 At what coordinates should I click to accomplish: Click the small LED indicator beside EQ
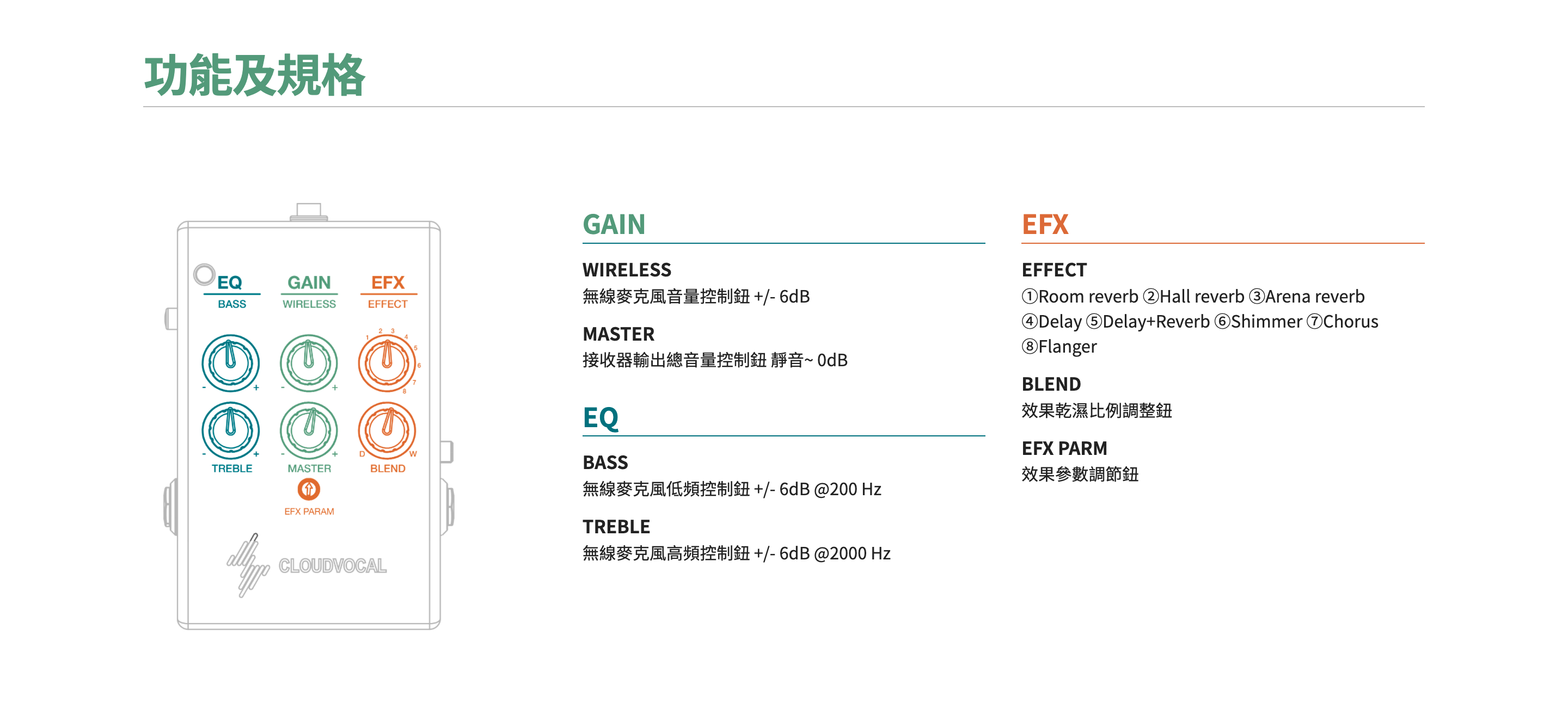click(x=204, y=274)
